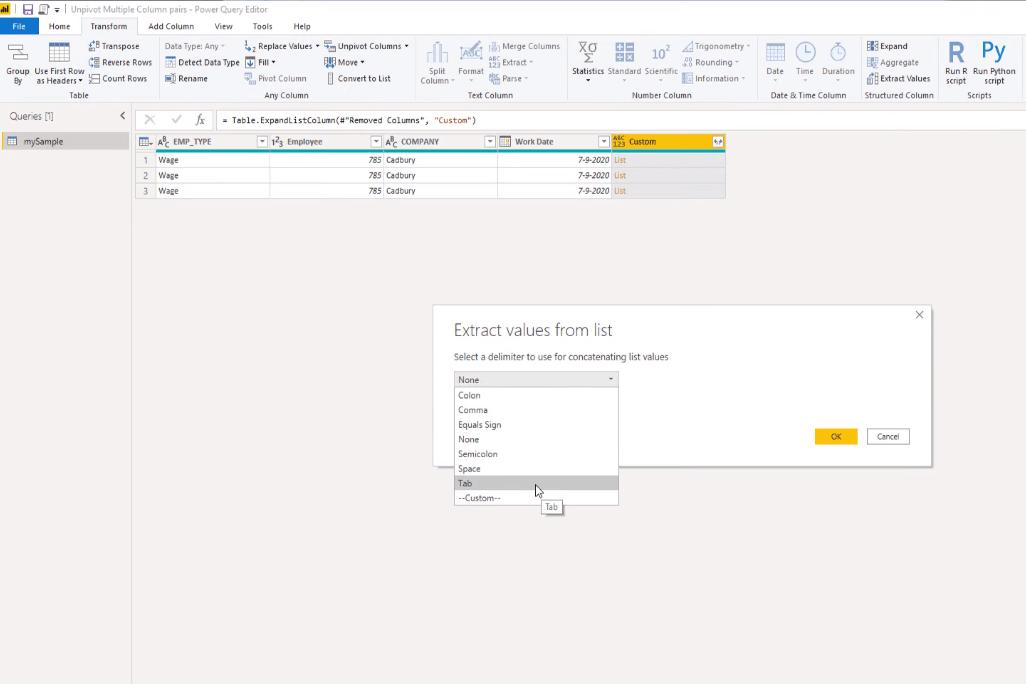Select the Equals Sign delimiter option
The height and width of the screenshot is (684, 1026).
[x=536, y=425]
